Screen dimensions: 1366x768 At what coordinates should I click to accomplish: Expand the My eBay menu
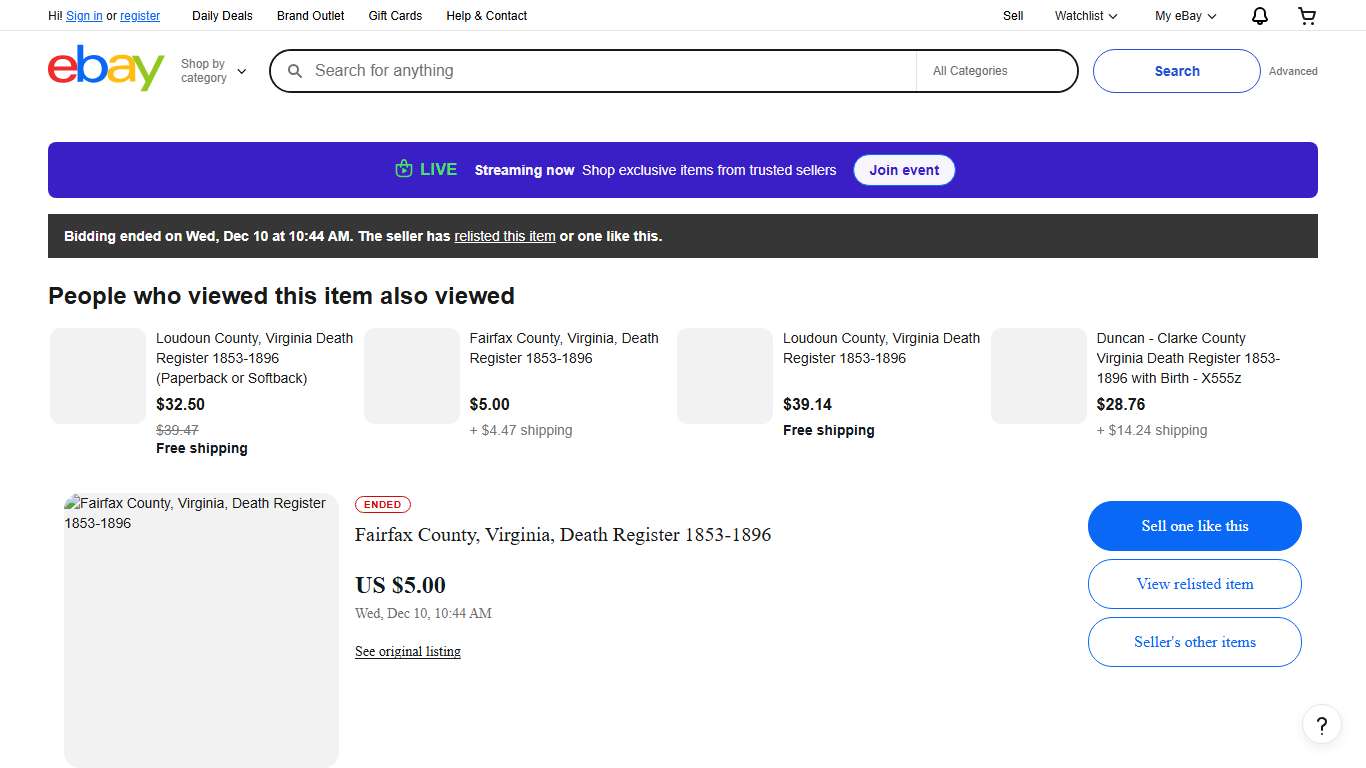point(1185,16)
